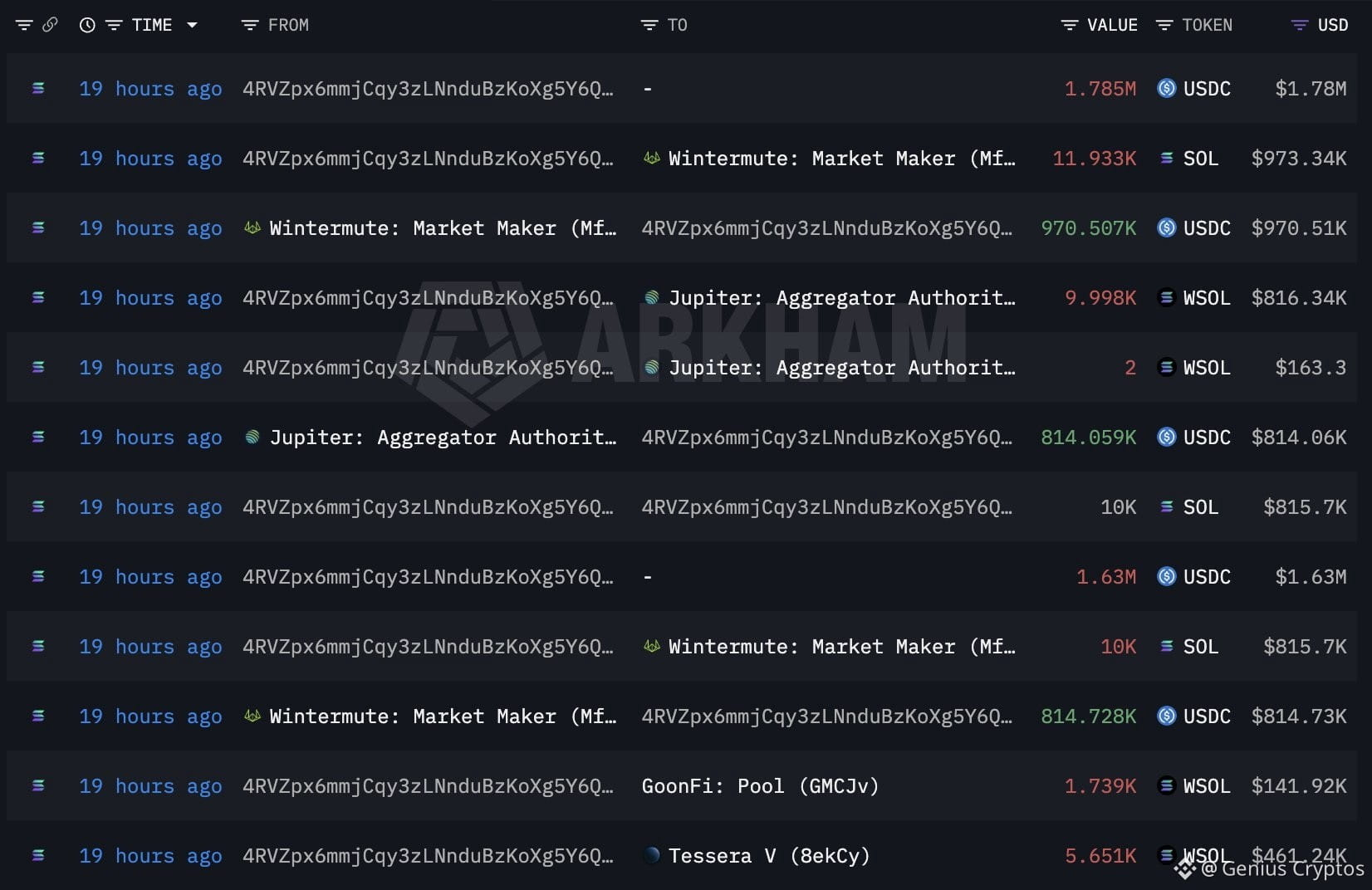
Task: Open the 19 hours ago link in the 1.785M USDC row
Action: coord(150,89)
